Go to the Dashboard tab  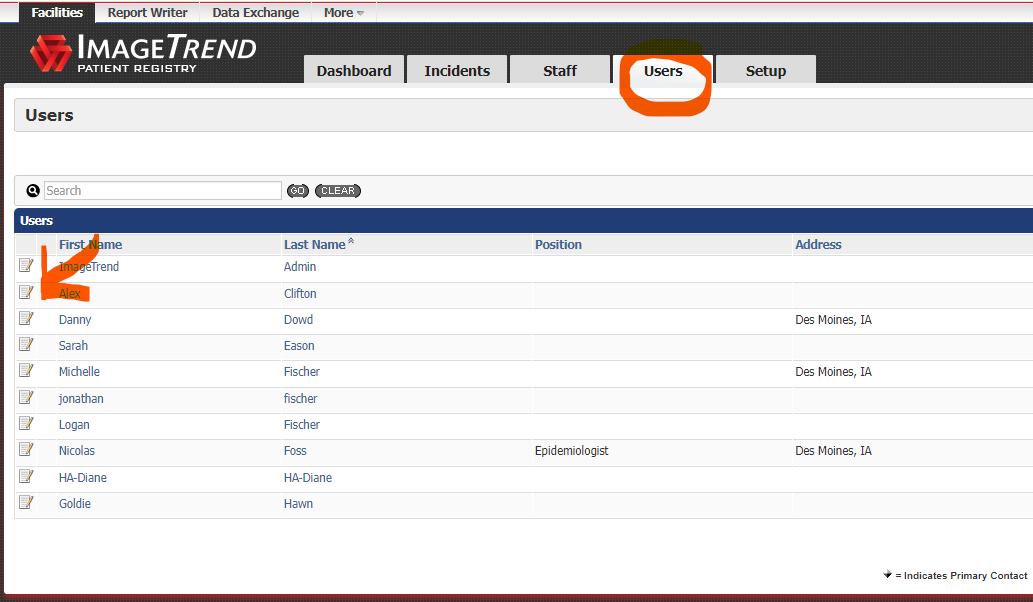354,71
